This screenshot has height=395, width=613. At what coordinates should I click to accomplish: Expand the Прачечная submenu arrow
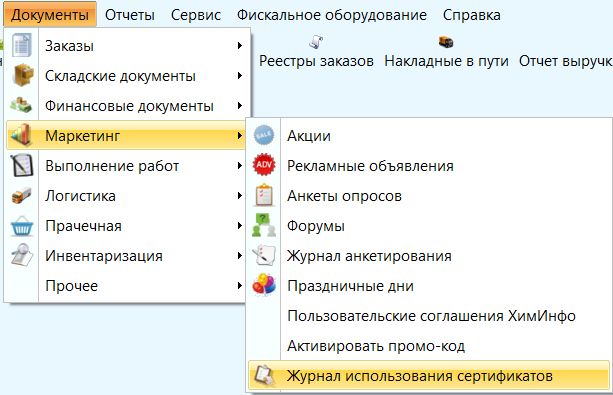point(240,226)
